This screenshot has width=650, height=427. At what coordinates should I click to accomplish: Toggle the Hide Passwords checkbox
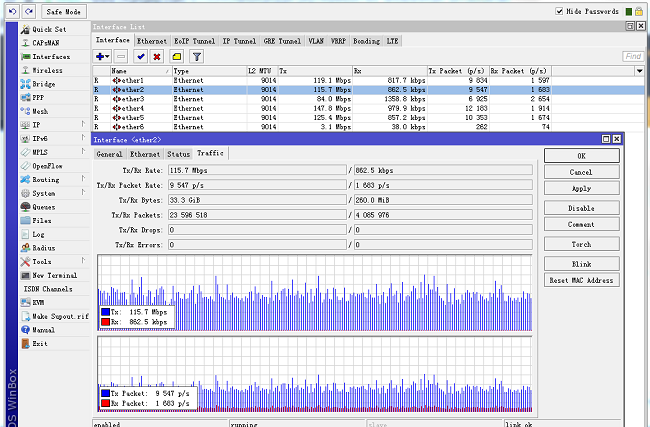(x=560, y=11)
